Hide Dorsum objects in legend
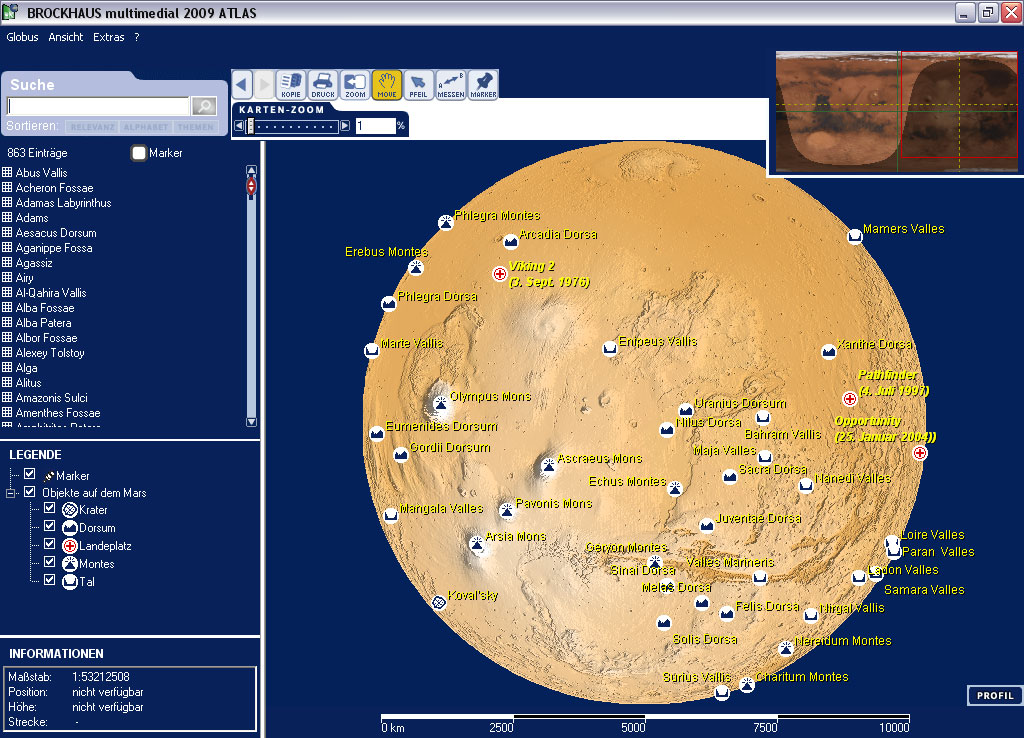Viewport: 1024px width, 738px height. pos(50,526)
